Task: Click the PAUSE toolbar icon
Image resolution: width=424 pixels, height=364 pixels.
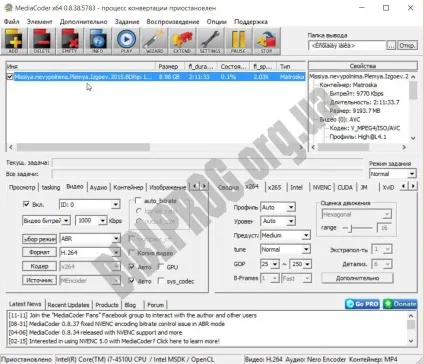Action: [238, 41]
